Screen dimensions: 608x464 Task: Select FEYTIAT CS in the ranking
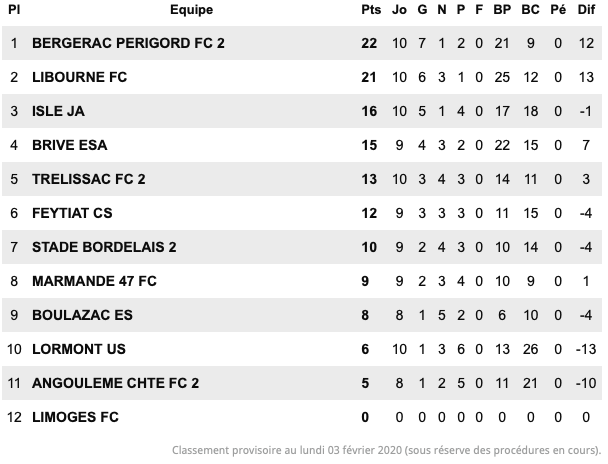pyautogui.click(x=72, y=213)
